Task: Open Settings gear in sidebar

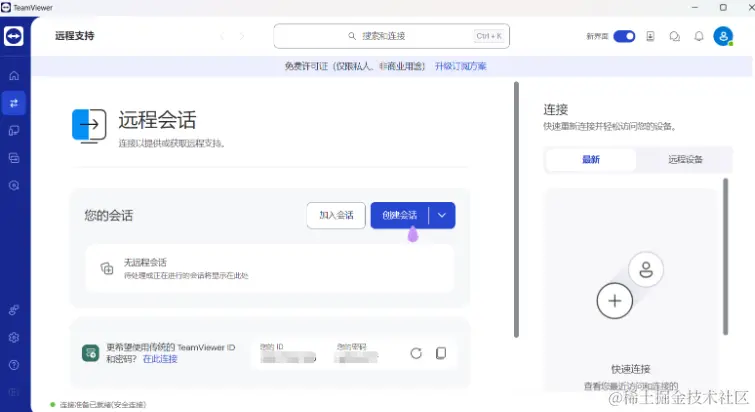Action: tap(14, 337)
